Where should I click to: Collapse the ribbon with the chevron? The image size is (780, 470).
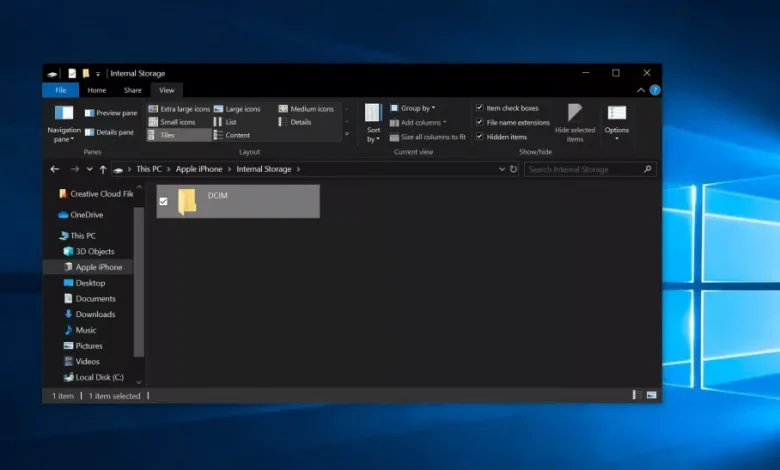(x=641, y=90)
